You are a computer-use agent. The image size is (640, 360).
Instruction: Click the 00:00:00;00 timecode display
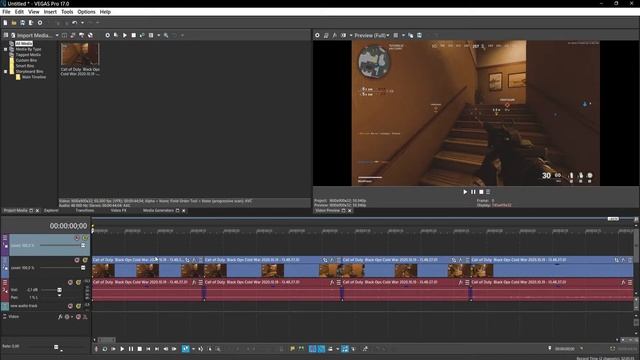coord(68,226)
